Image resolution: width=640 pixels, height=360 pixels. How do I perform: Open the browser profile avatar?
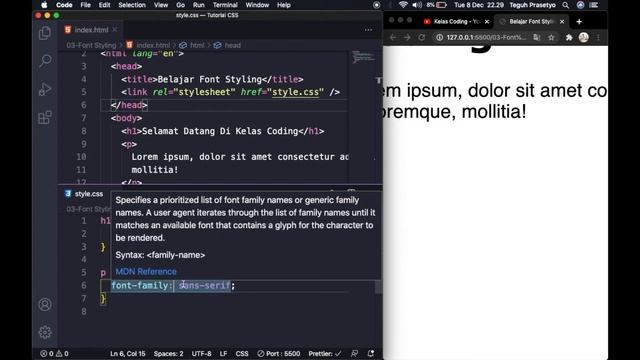tap(584, 38)
